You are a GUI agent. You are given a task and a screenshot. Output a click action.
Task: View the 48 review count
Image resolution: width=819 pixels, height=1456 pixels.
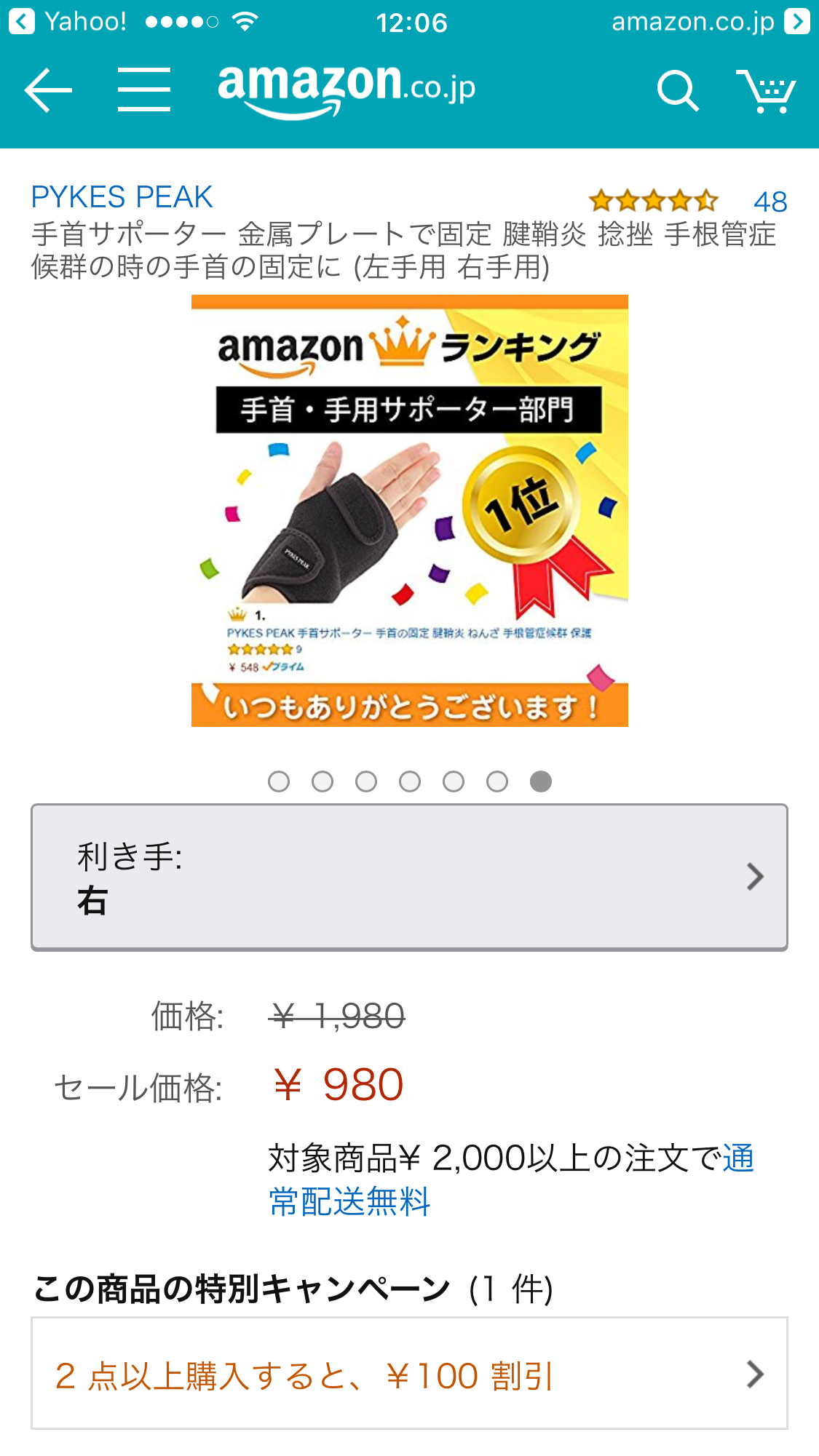(x=770, y=202)
